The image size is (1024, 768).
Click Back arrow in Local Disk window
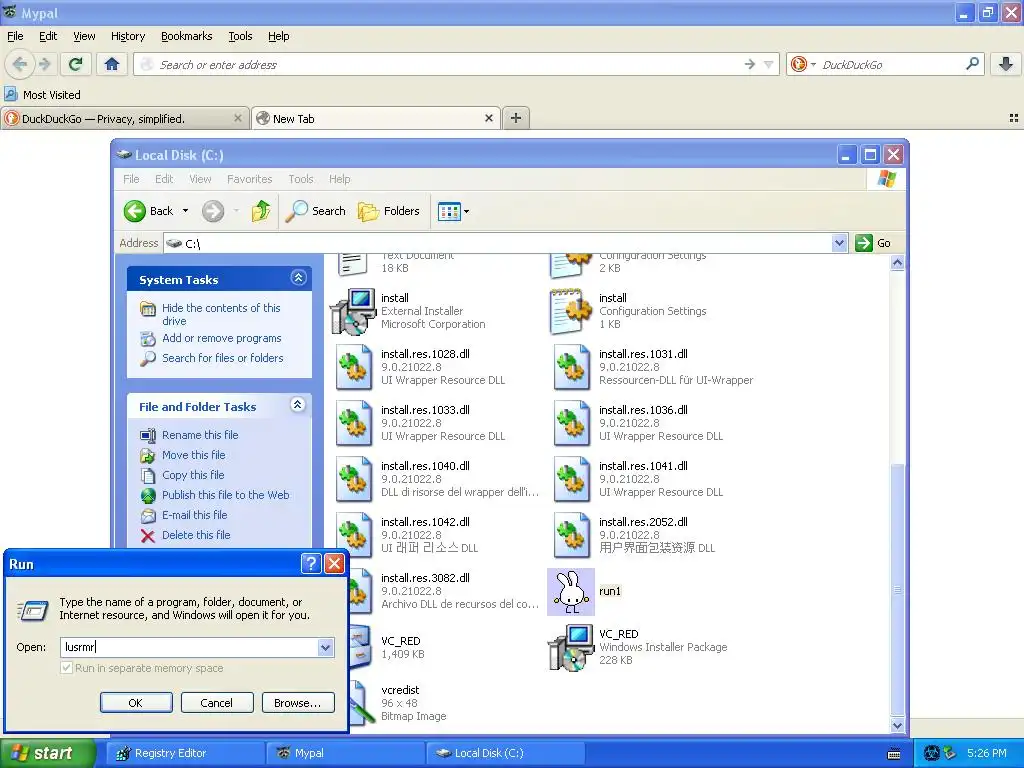[x=135, y=211]
